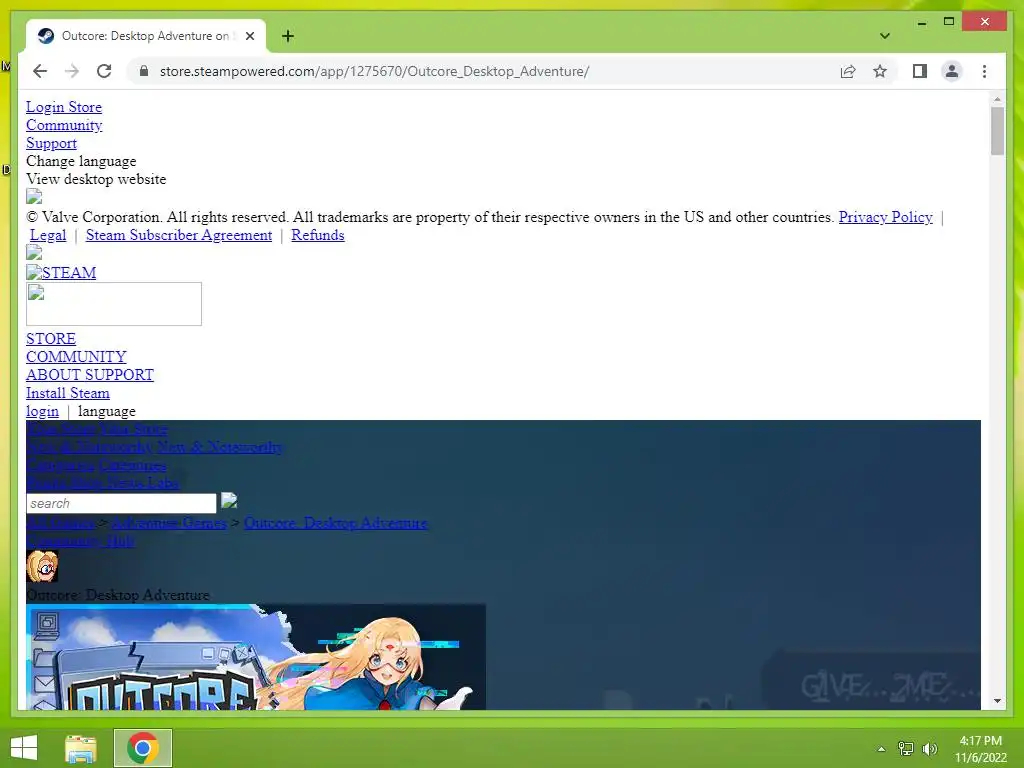Click the search button broken image
This screenshot has height=768, width=1024.
(x=229, y=500)
